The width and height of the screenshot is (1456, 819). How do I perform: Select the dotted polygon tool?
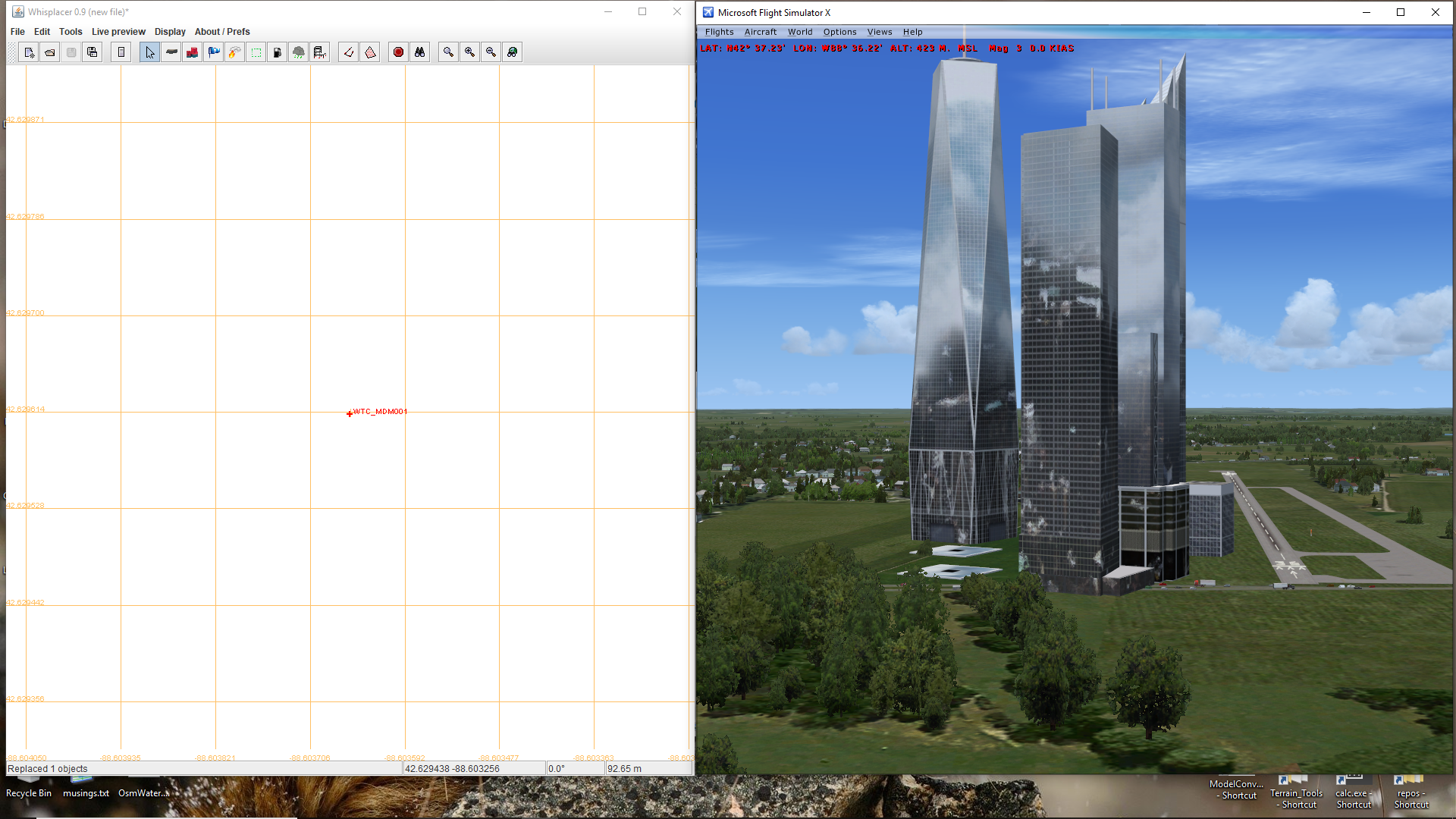pos(370,52)
